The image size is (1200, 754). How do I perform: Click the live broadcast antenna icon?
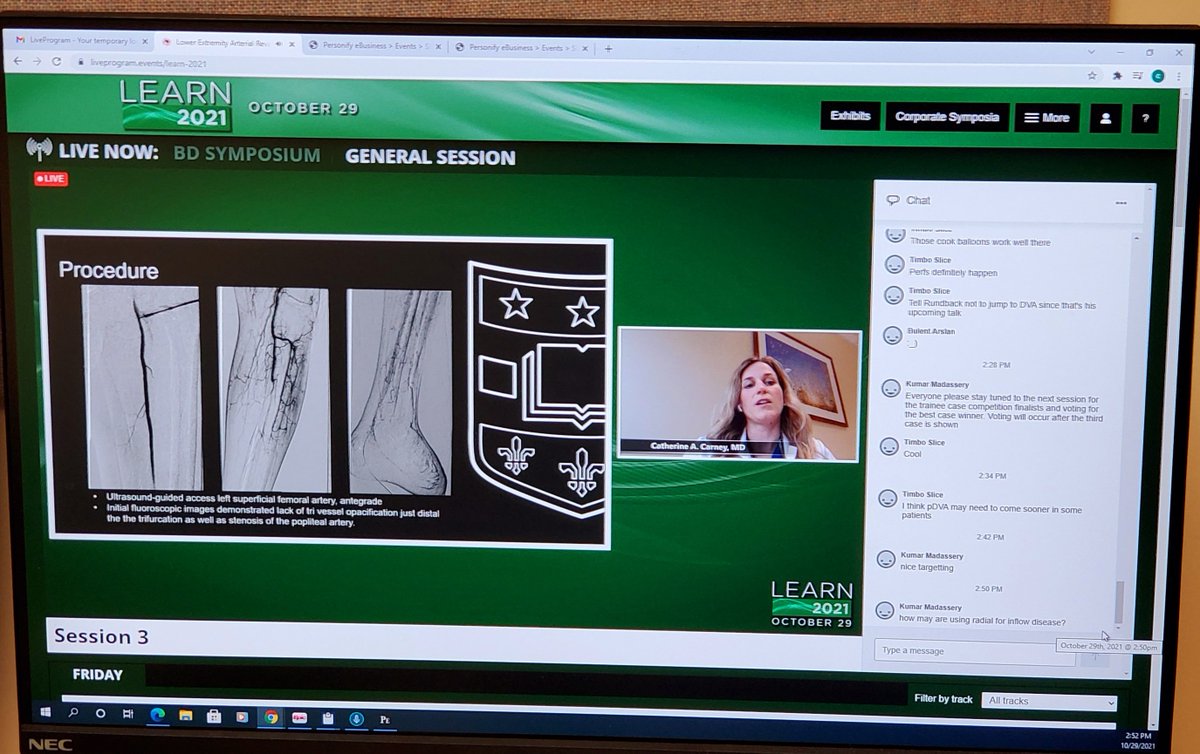tap(40, 150)
